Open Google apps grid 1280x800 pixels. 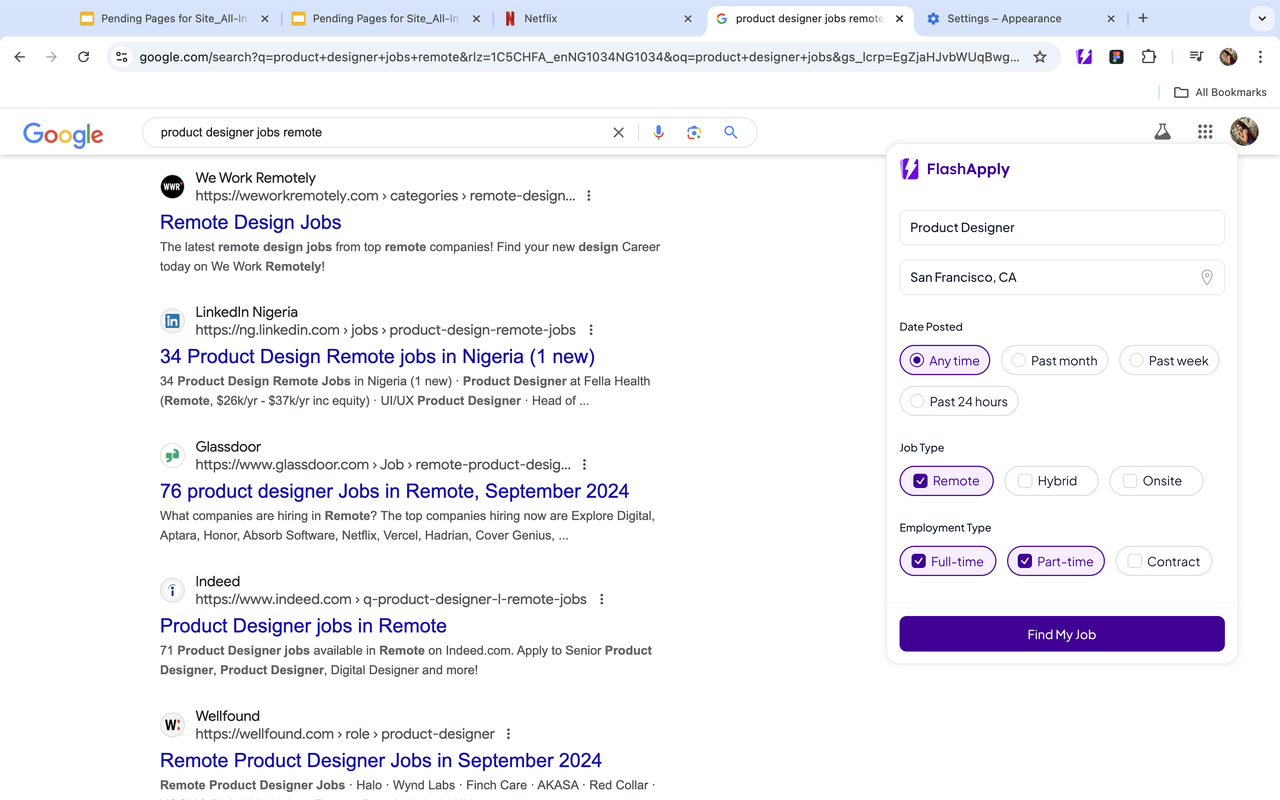pos(1205,132)
